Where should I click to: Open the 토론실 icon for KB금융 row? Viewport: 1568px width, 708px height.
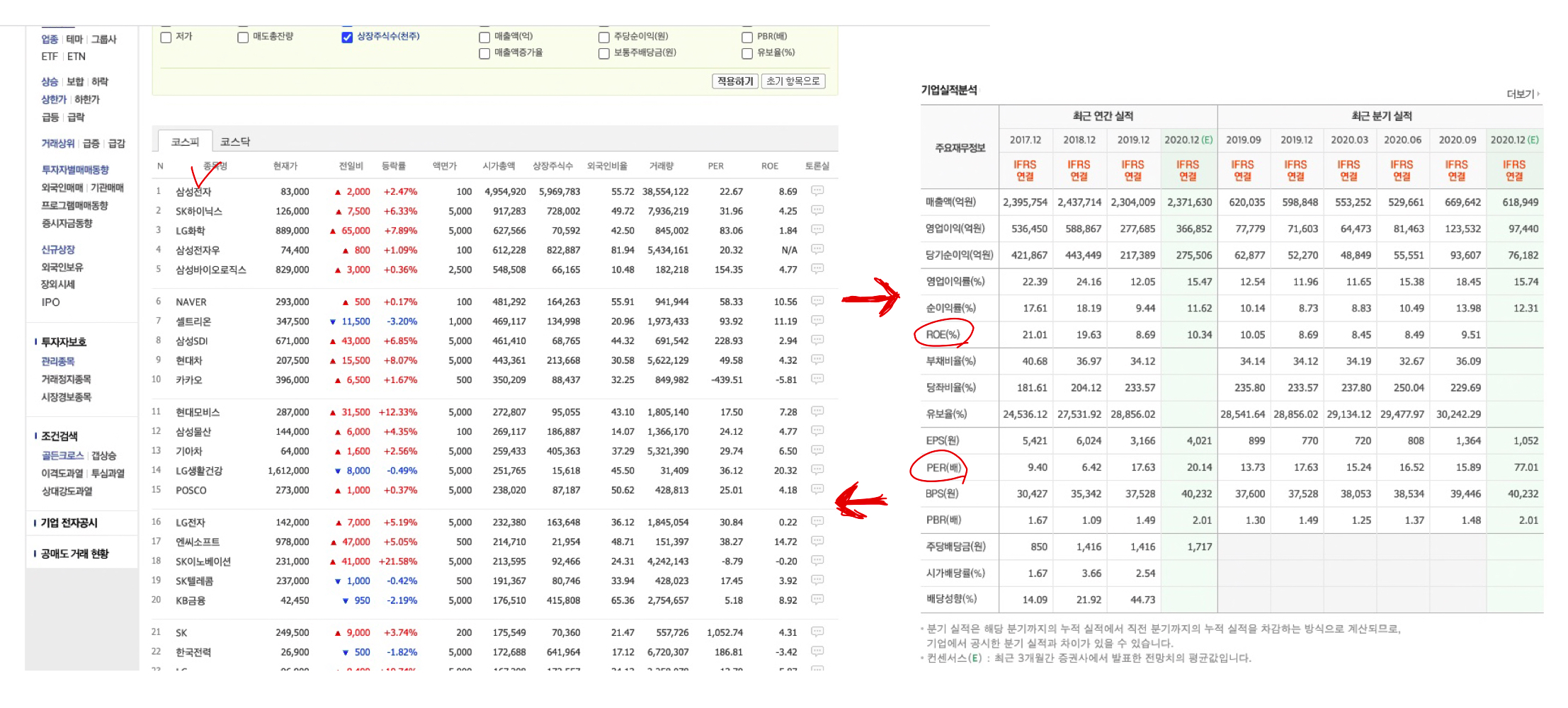tap(817, 600)
